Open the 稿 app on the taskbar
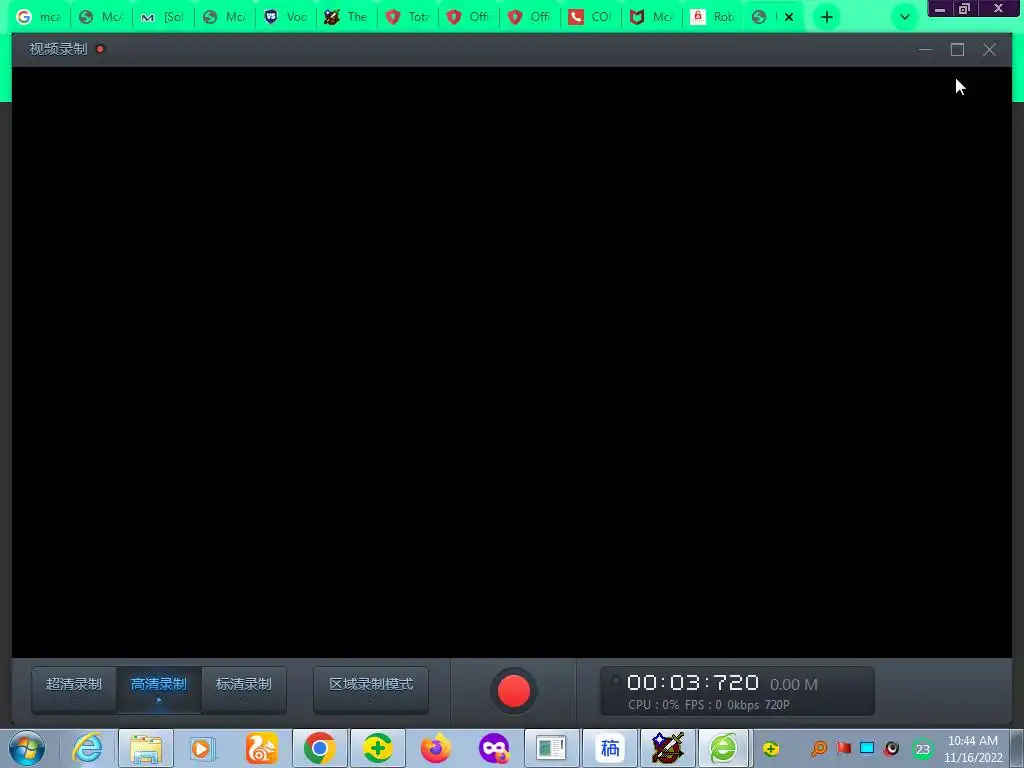Viewport: 1024px width, 768px height. point(609,748)
